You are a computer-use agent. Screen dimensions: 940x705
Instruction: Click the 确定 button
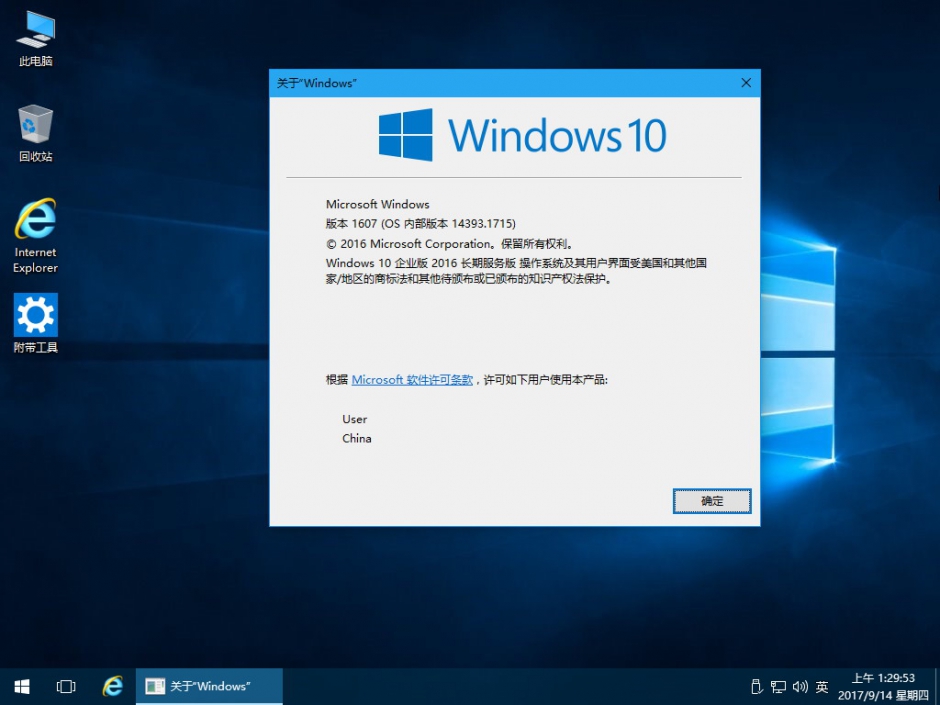(x=712, y=501)
